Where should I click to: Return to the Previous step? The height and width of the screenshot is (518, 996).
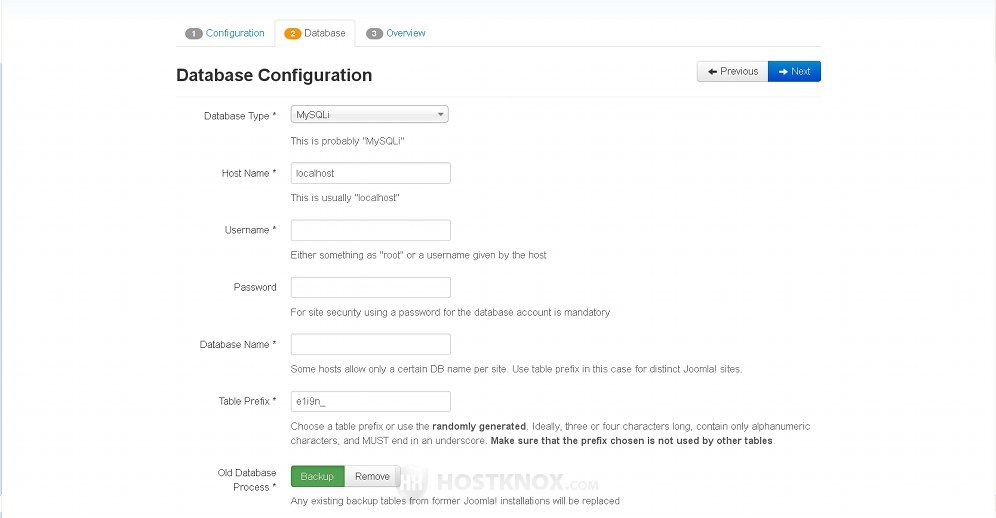click(732, 71)
